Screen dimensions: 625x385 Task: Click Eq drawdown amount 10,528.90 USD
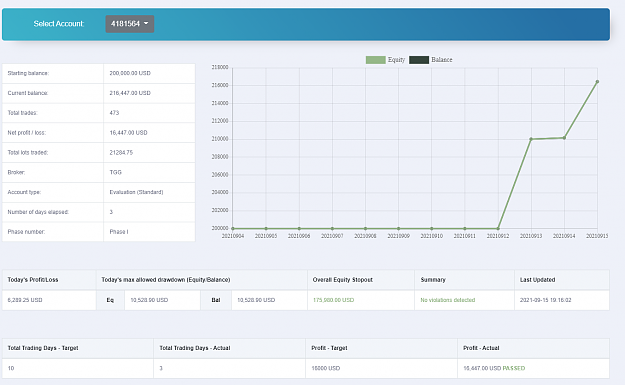[x=149, y=300]
